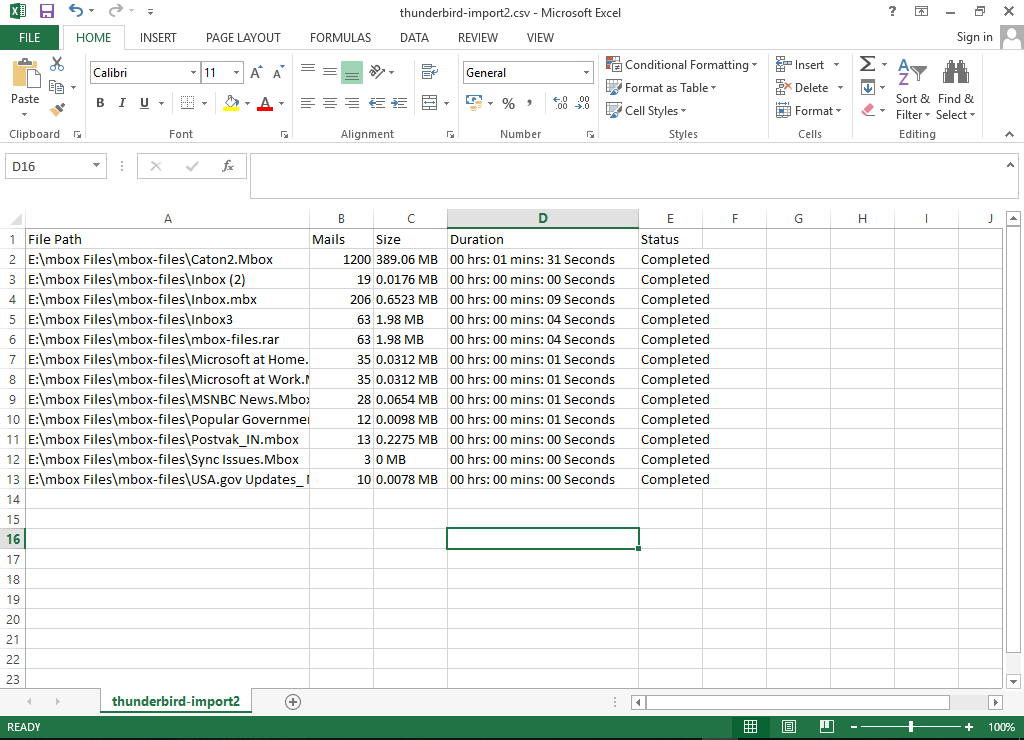Screen dimensions: 1024x740
Task: Open the Name Box dropdown arrow
Action: [x=96, y=166]
